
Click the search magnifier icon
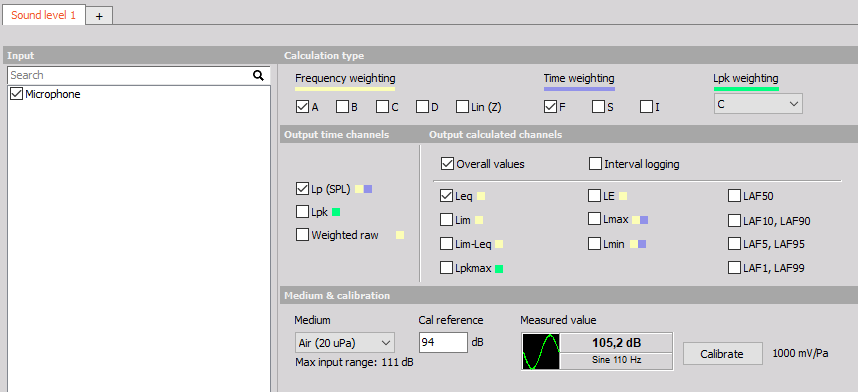pyautogui.click(x=258, y=76)
